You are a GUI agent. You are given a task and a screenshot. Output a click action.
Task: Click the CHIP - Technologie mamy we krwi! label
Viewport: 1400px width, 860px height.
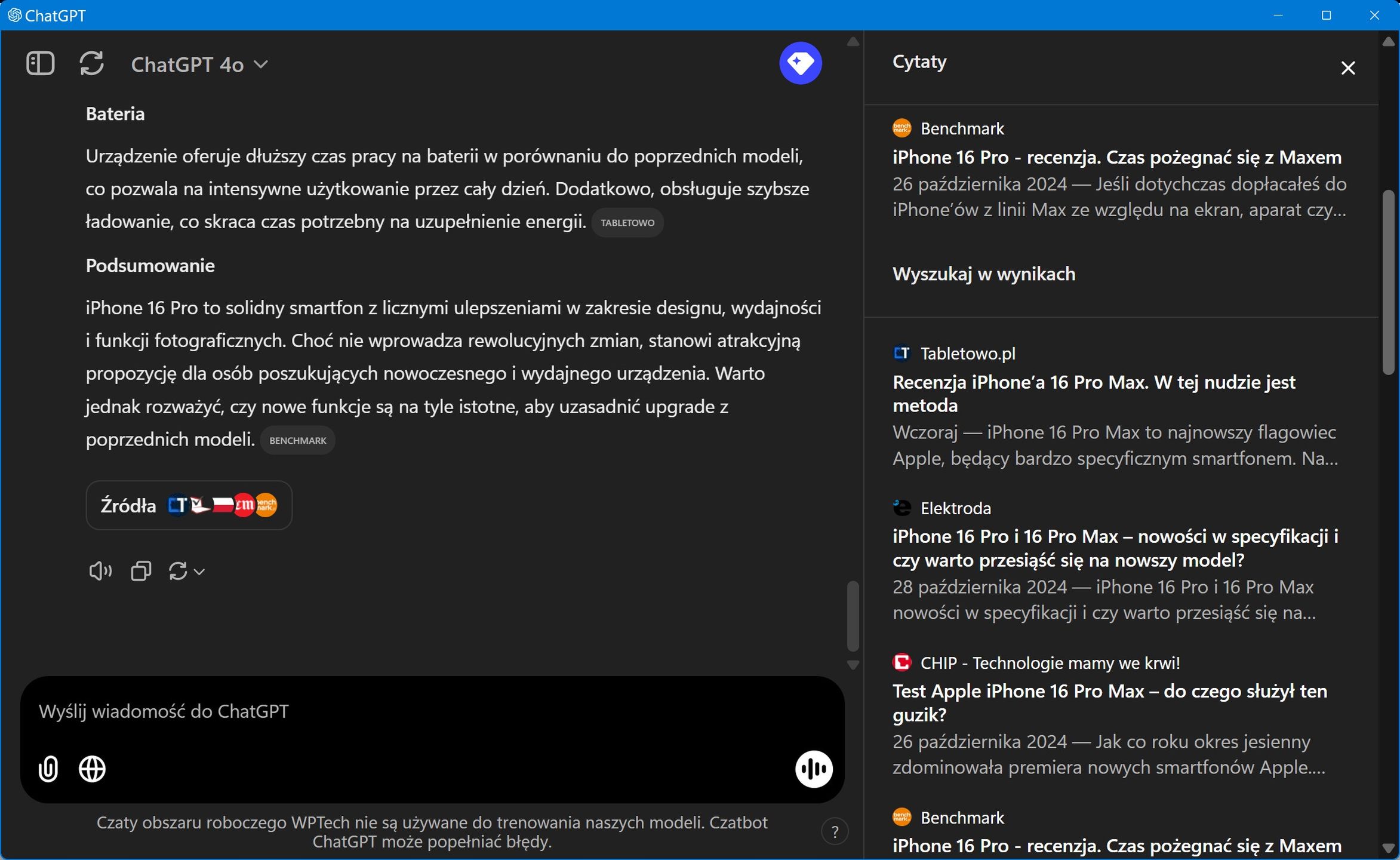[1050, 663]
